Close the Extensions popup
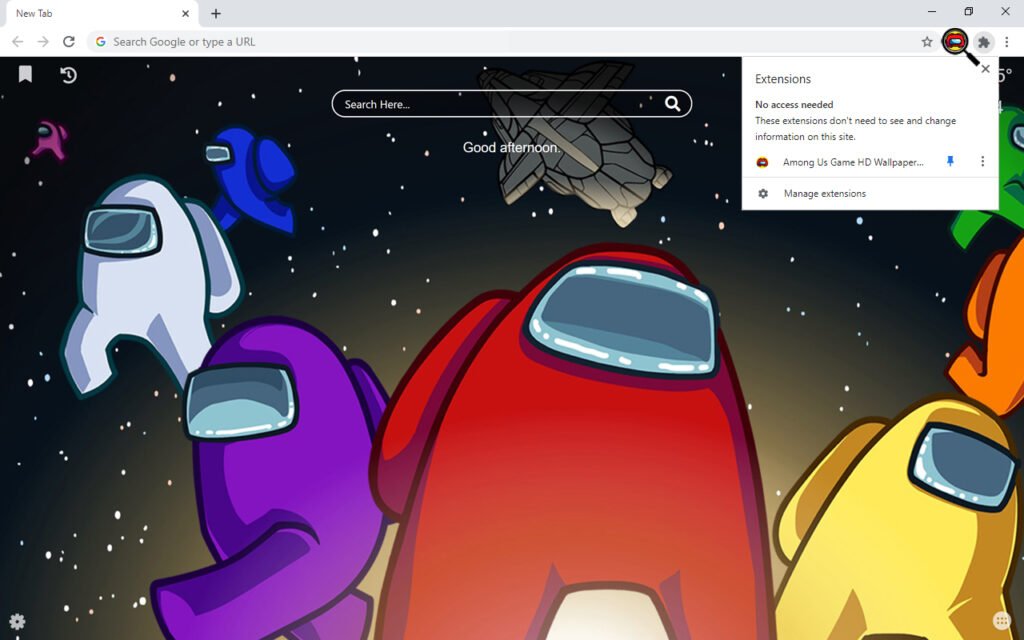Image resolution: width=1024 pixels, height=640 pixels. [x=985, y=70]
